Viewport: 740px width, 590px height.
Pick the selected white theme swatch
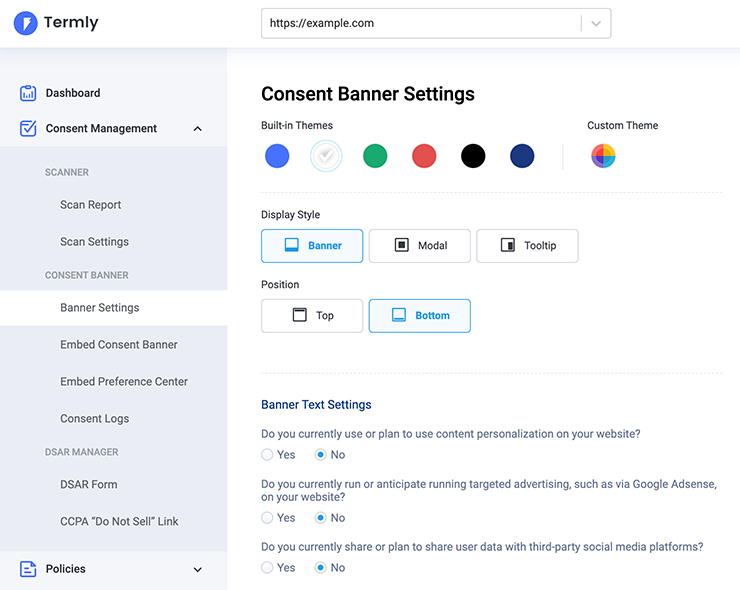326,156
